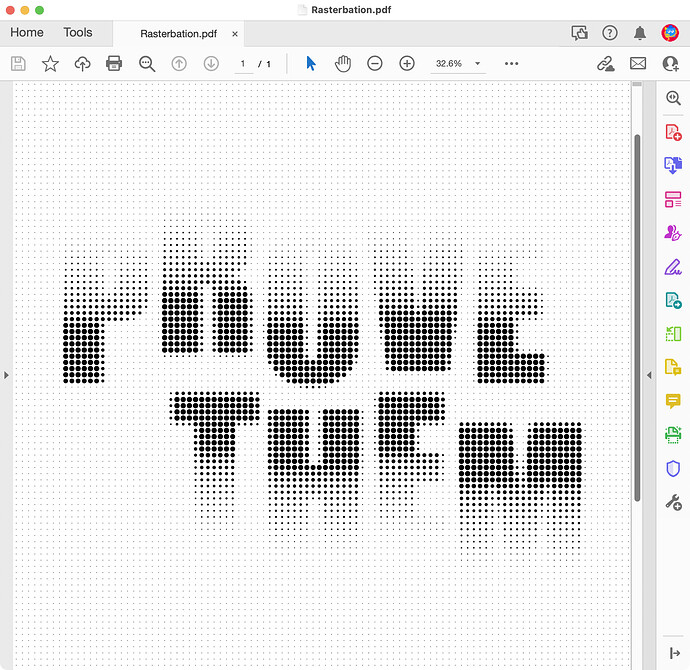Open the zoom level dropdown arrow
This screenshot has height=670, width=690.
pyautogui.click(x=477, y=64)
